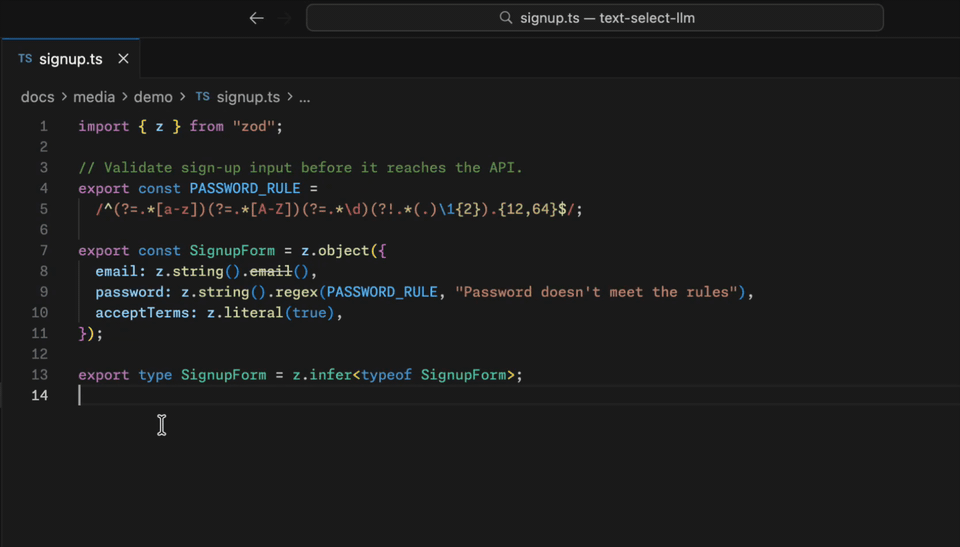The width and height of the screenshot is (960, 547).
Task: Click the magnifier icon in the search bar
Action: click(506, 18)
